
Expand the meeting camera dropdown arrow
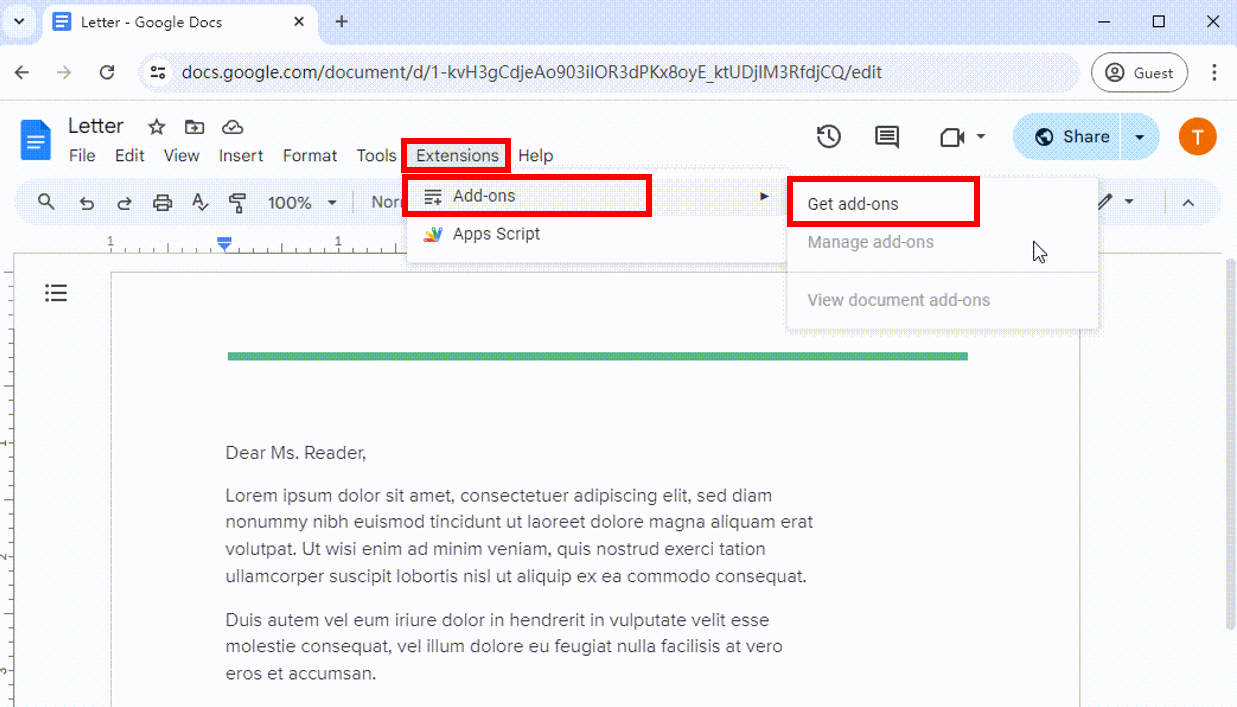981,137
